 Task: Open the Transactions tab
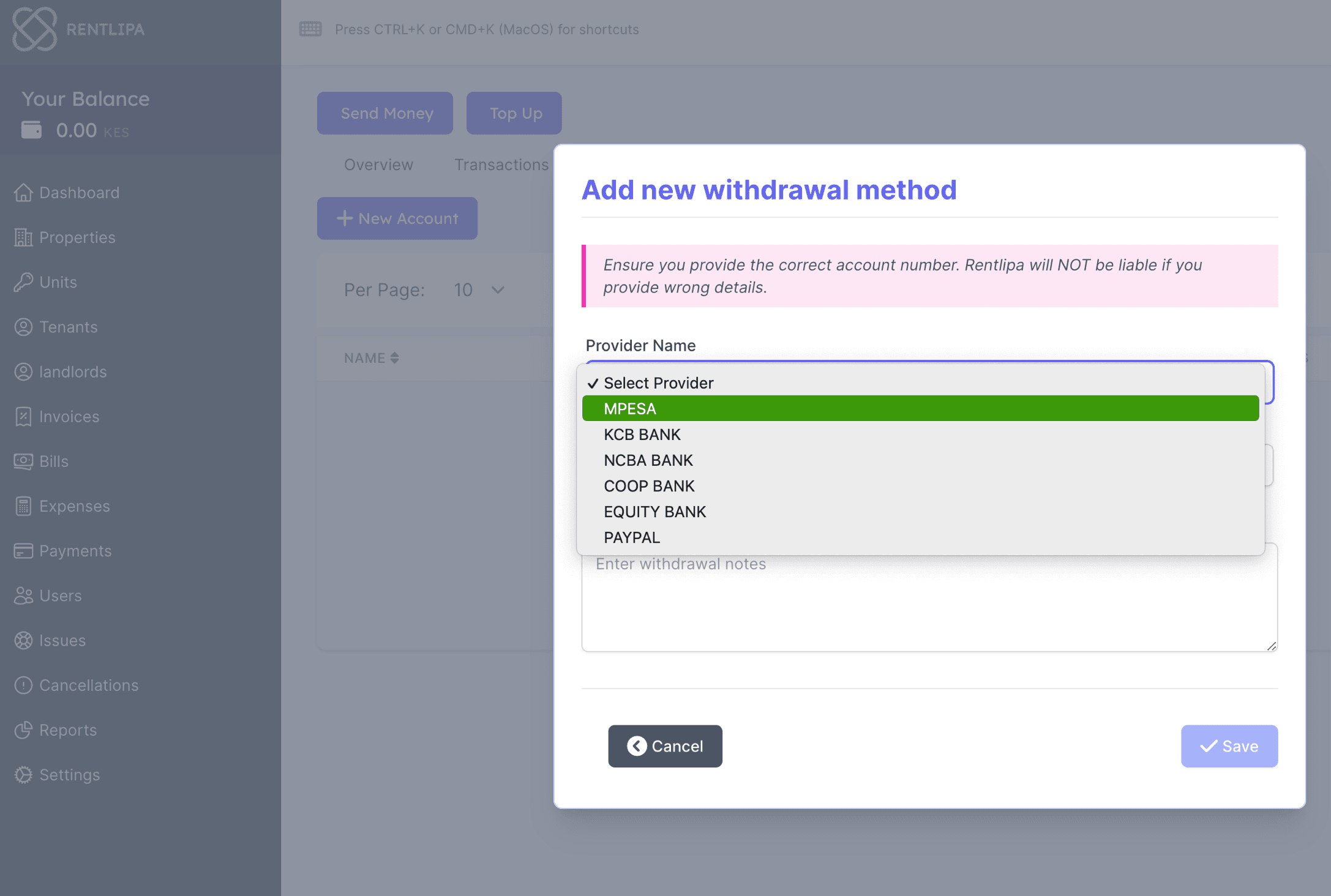501,165
